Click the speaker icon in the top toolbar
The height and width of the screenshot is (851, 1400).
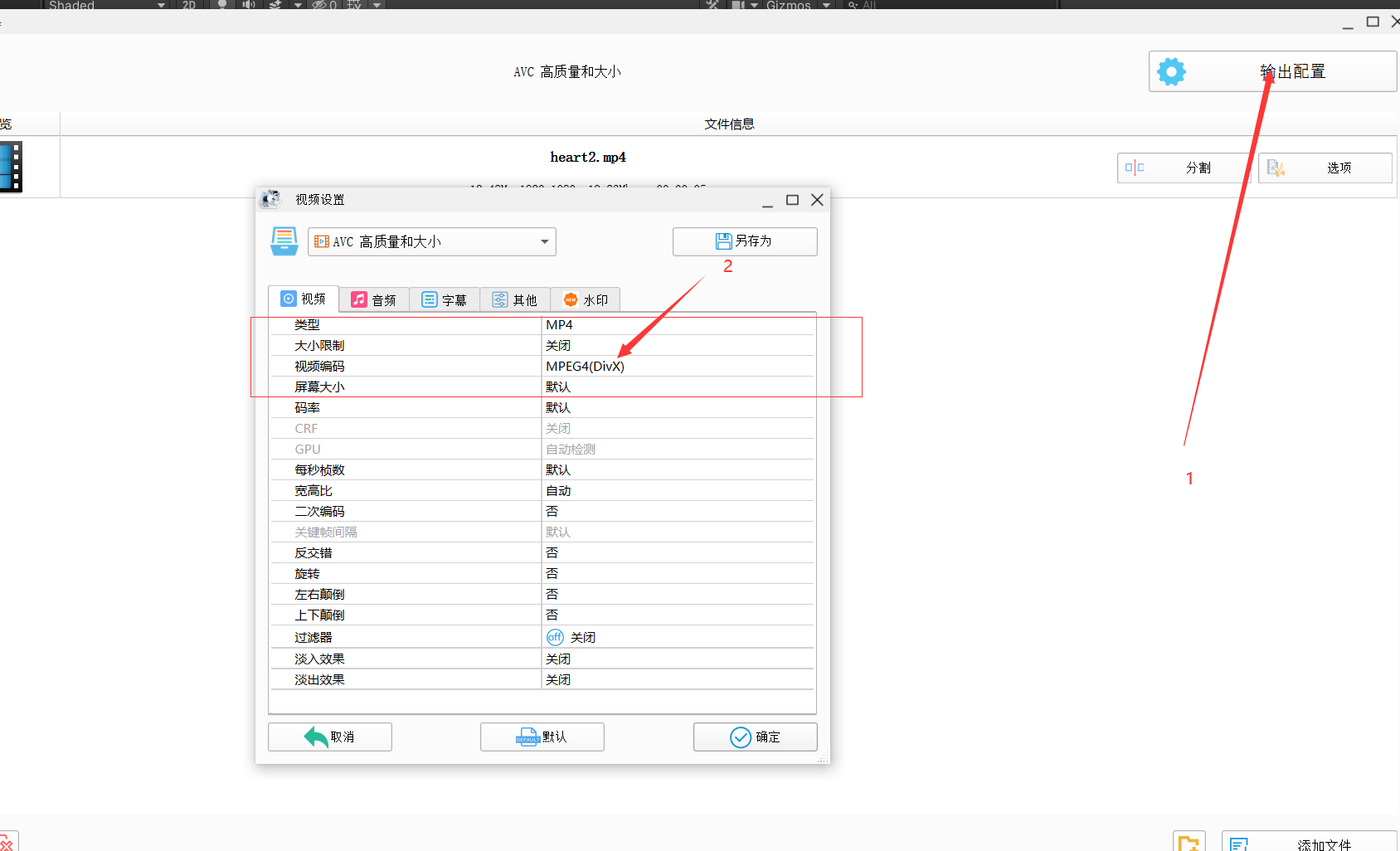tap(248, 5)
